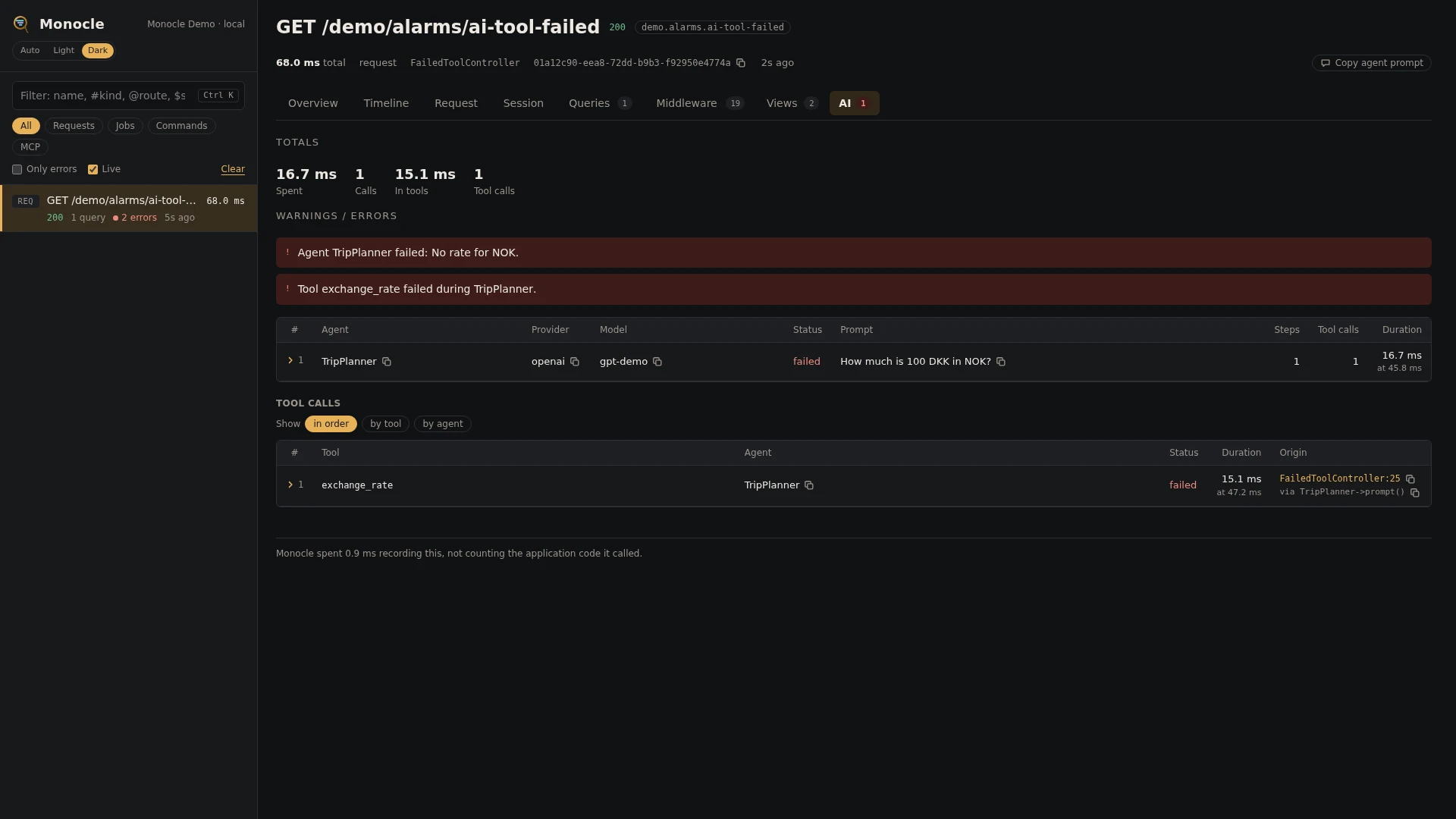Image resolution: width=1456 pixels, height=819 pixels.
Task: Select the GET /demo/alarms/ai-tool request entry
Action: [129, 209]
